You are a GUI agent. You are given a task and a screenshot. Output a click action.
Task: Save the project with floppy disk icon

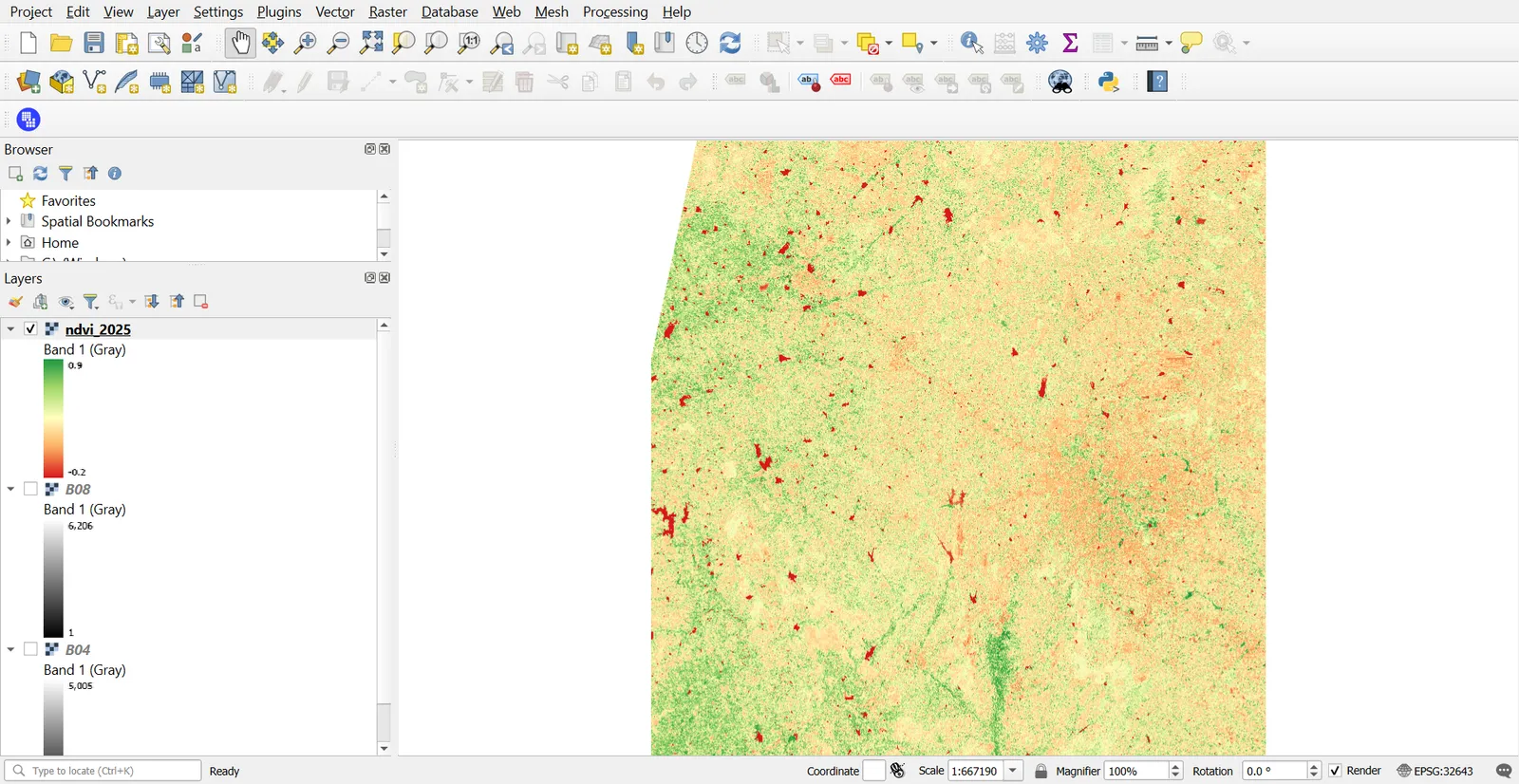tap(94, 43)
